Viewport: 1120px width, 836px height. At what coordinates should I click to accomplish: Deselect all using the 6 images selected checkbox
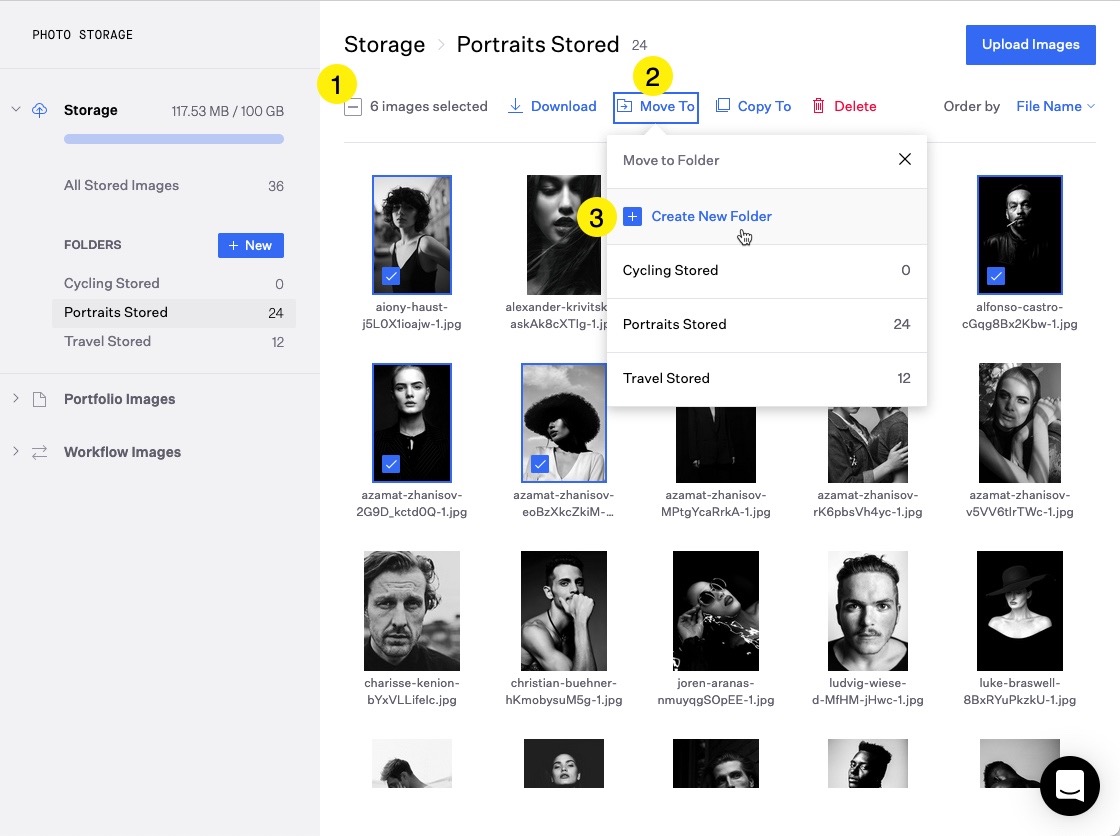(353, 107)
